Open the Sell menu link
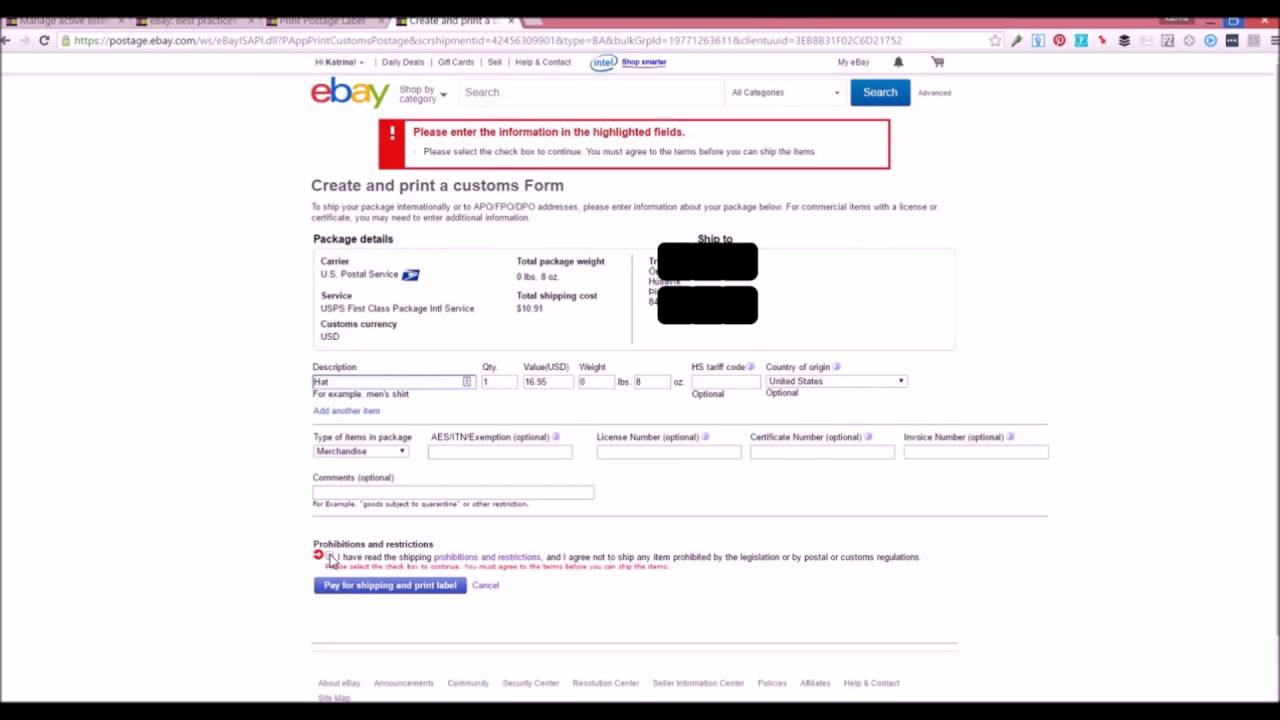1280x720 pixels. pos(494,62)
